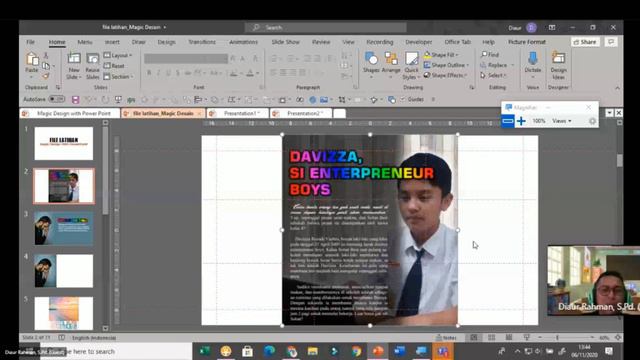
Task: Click the Magnifier zoom-out minus button
Action: click(508, 121)
